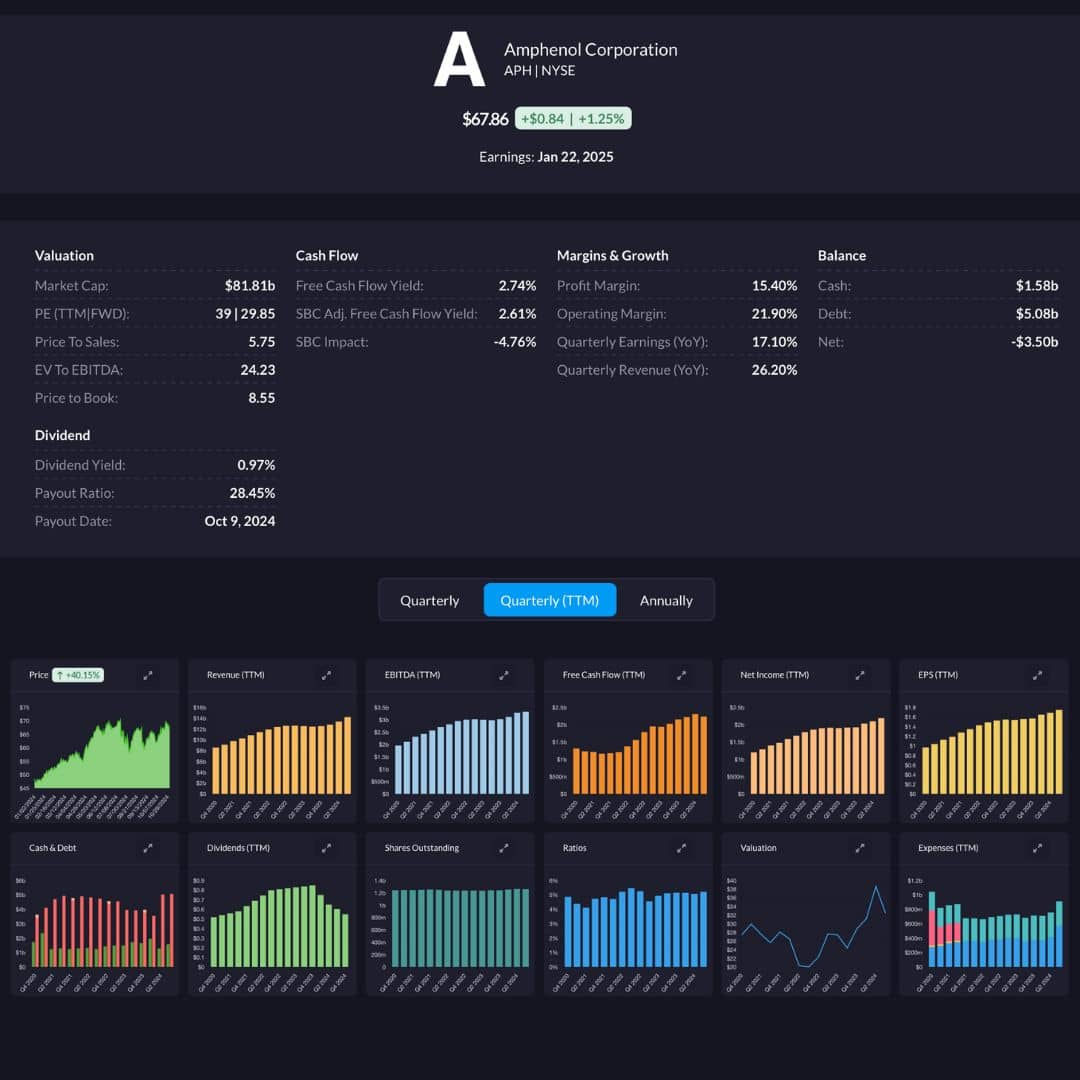Image resolution: width=1080 pixels, height=1080 pixels.
Task: Expand the Price chart card
Action: click(147, 676)
